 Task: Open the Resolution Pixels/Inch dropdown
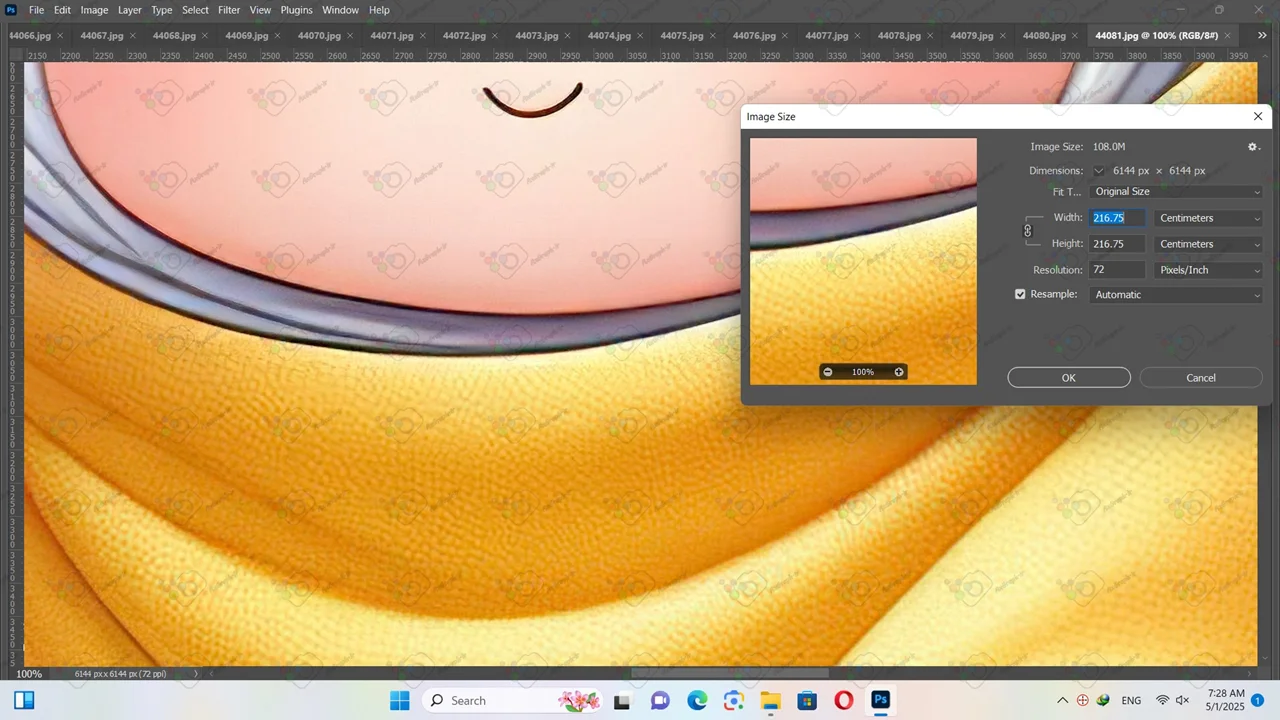1209,270
